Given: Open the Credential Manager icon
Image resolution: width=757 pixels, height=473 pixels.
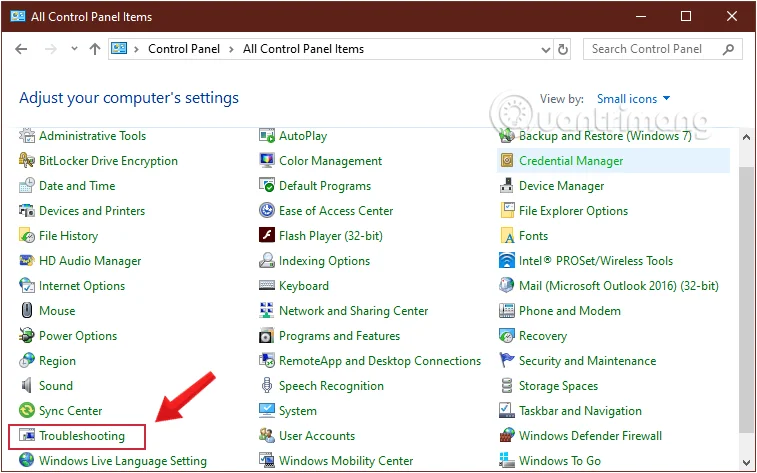Looking at the screenshot, I should (506, 161).
